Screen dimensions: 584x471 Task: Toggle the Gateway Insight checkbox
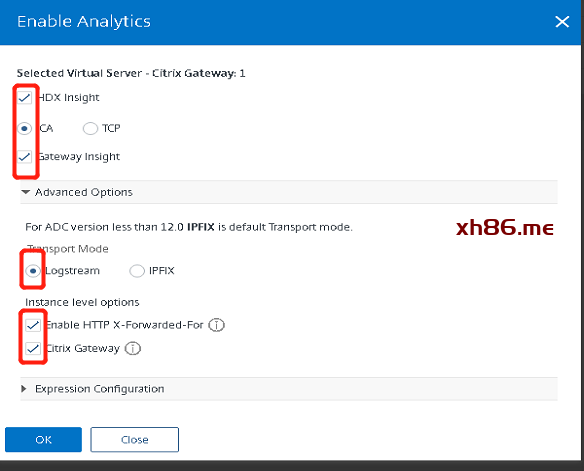tap(25, 157)
